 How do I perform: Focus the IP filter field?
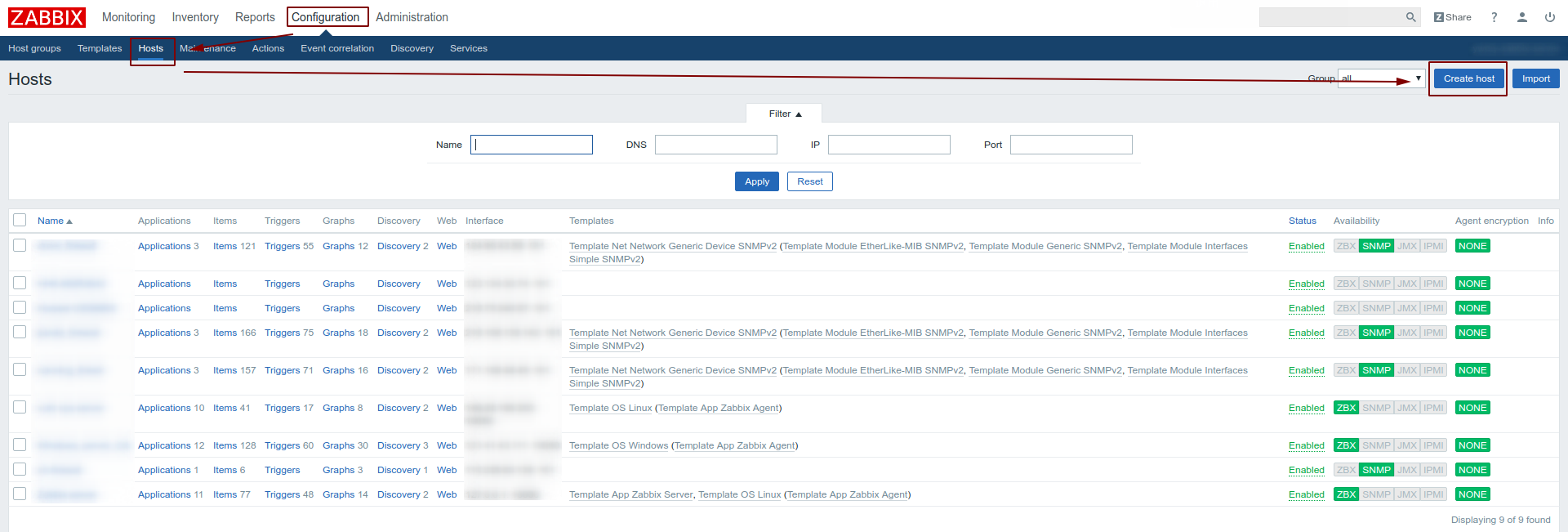pyautogui.click(x=889, y=145)
